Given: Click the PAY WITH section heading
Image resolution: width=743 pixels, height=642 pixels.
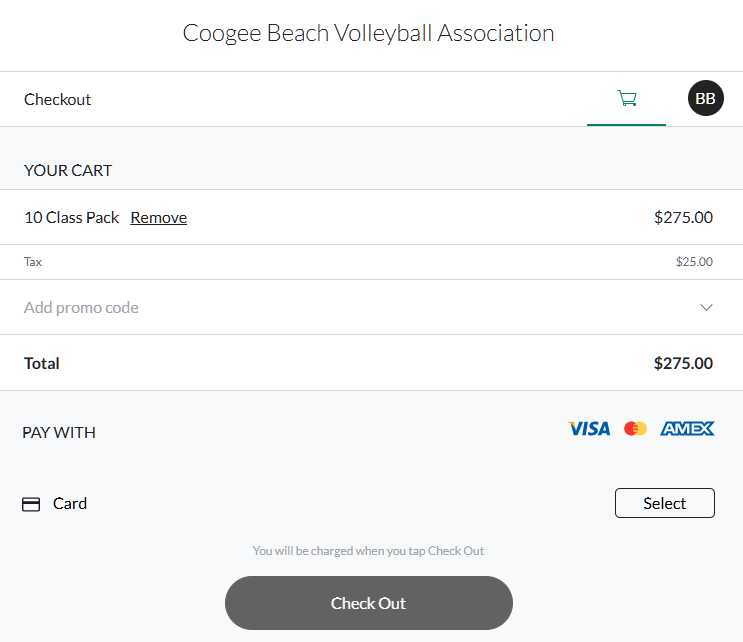Looking at the screenshot, I should coord(59,433).
